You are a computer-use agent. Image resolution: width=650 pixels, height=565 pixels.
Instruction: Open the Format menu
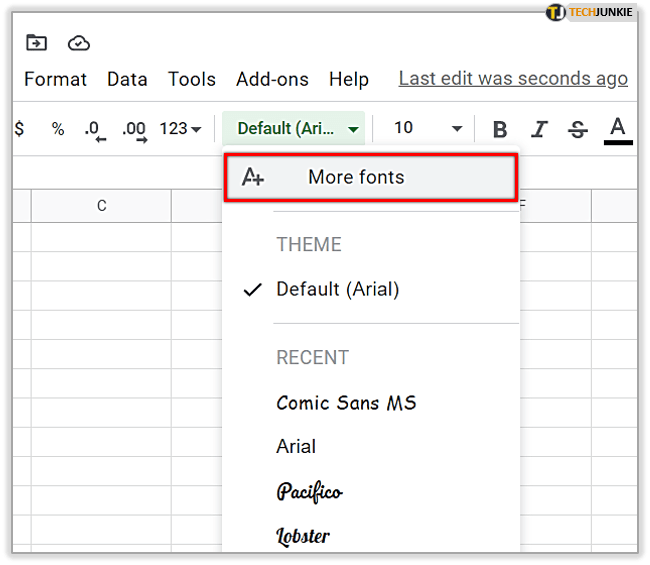pyautogui.click(x=55, y=79)
